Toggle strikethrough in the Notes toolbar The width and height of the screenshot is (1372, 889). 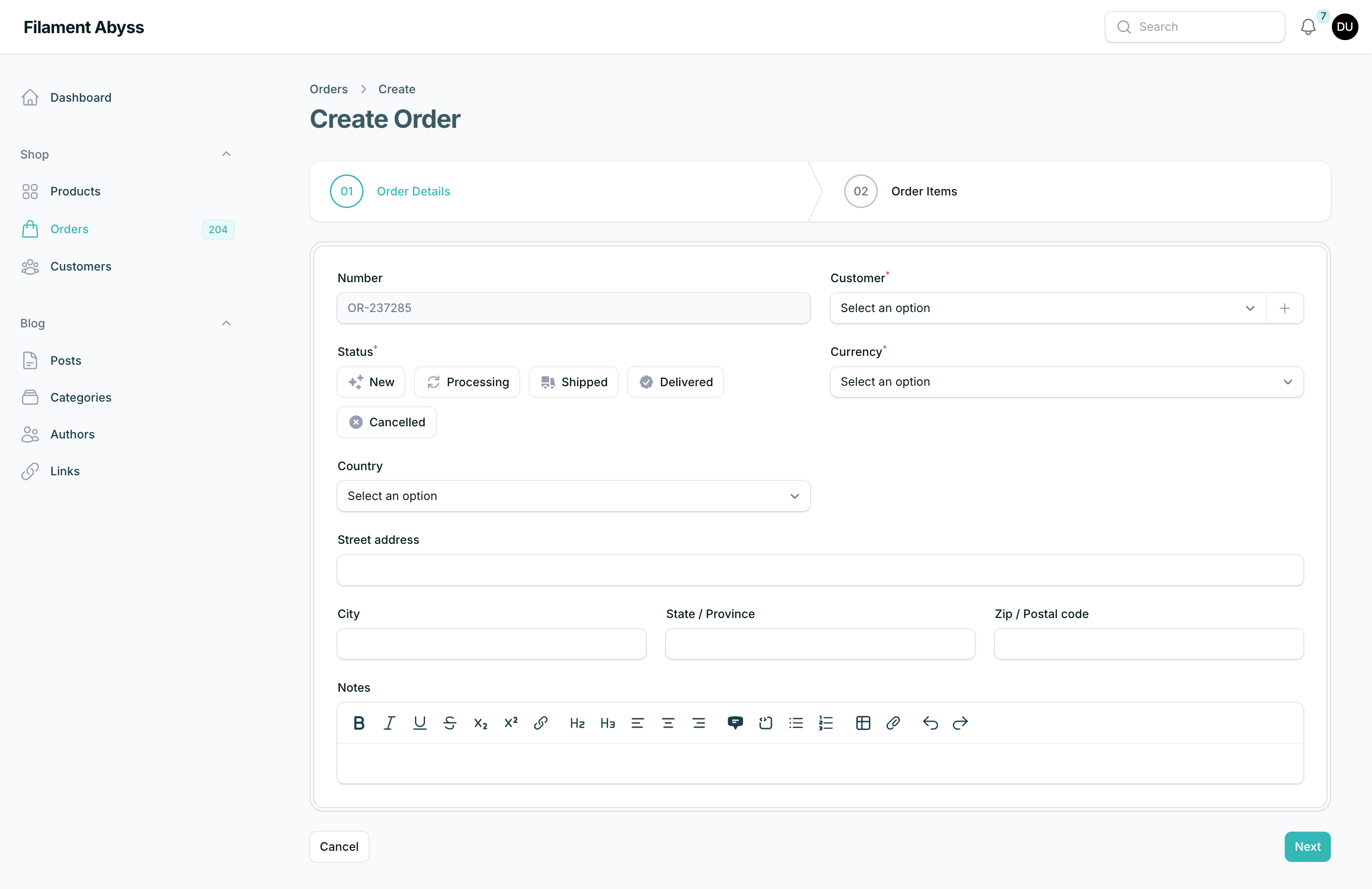click(x=450, y=723)
